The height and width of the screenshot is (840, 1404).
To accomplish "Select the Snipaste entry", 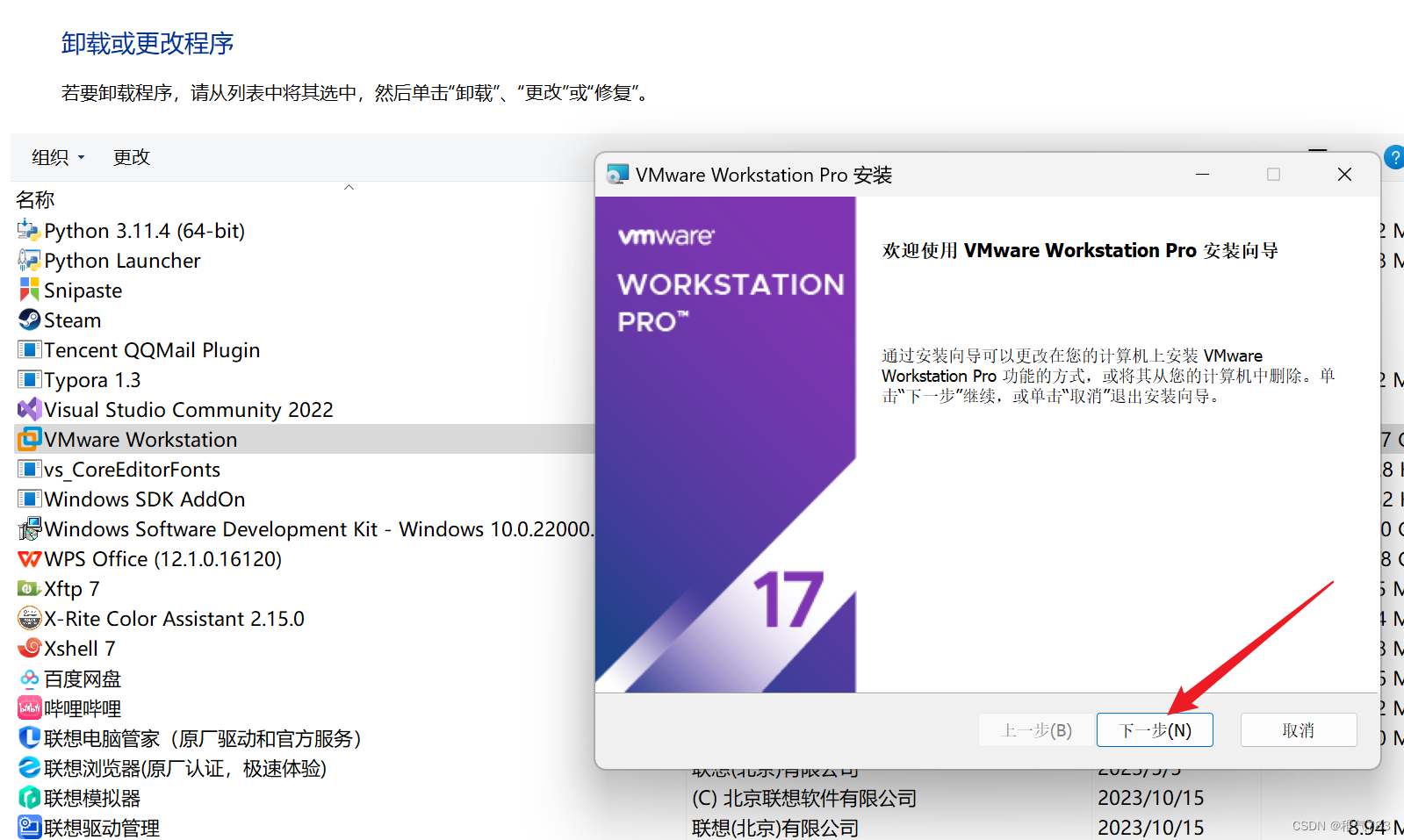I will (x=83, y=291).
